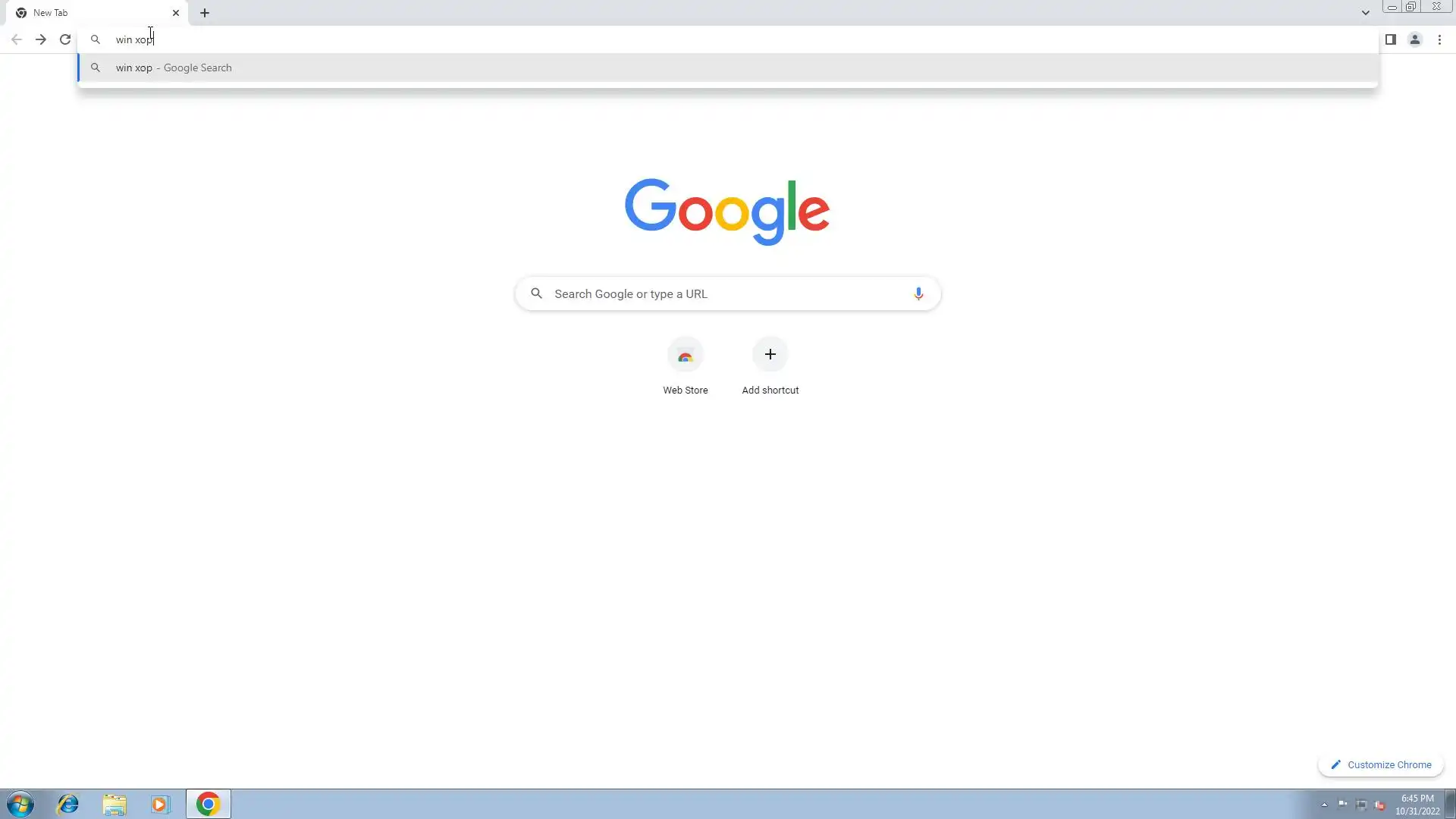Screen dimensions: 1456x819
Task: Expand the tab search chevron
Action: 1365,13
